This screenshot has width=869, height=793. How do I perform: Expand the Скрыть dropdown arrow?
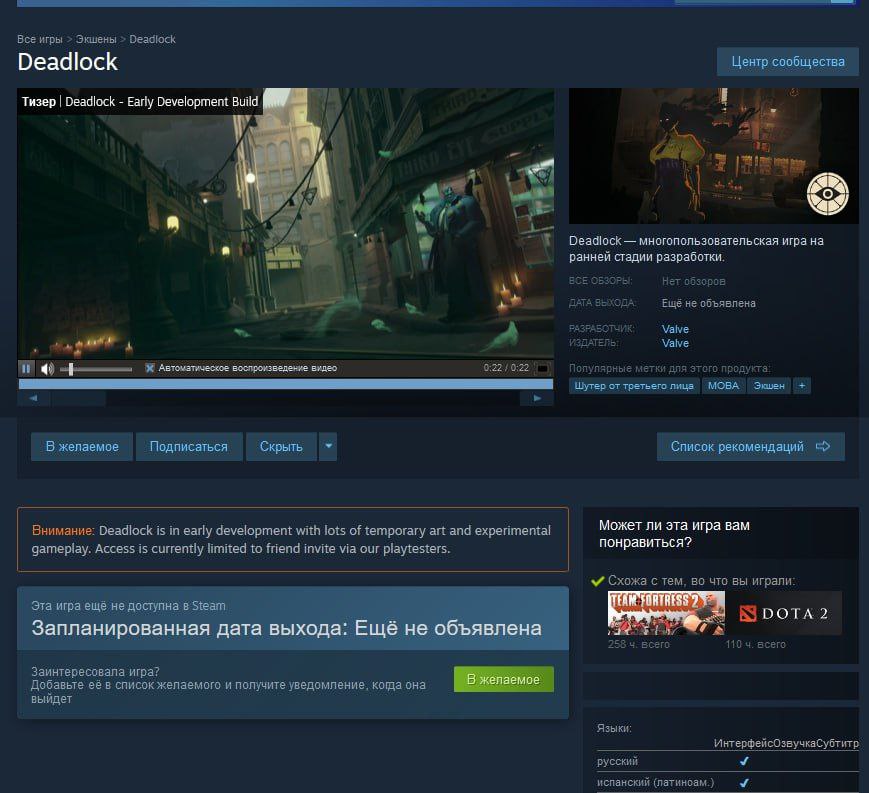[x=328, y=447]
